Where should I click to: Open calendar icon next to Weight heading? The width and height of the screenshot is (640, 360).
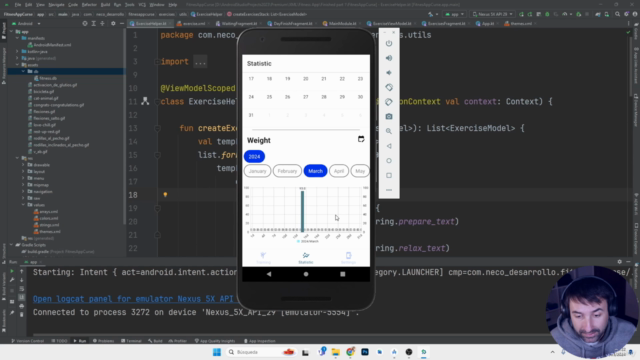[361, 139]
